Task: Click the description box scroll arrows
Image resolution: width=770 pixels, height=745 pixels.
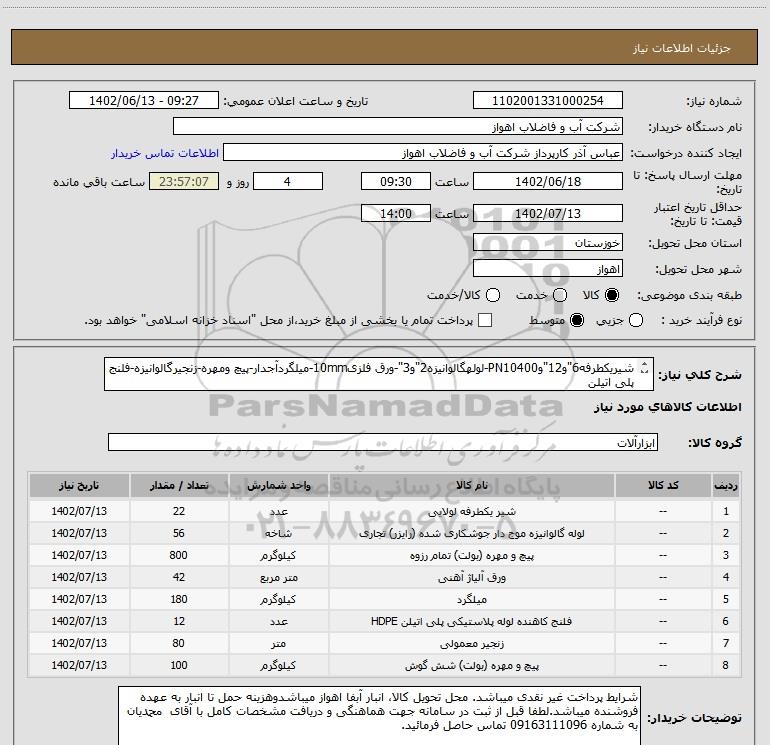Action: [x=645, y=368]
